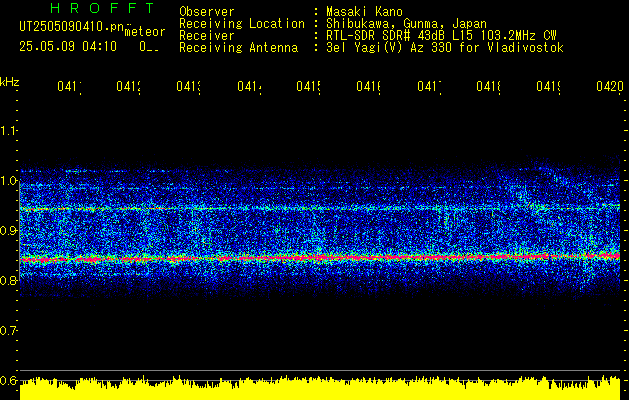Click the red carrier line in spectrogram
This screenshot has width=629, height=400.
coord(320,258)
